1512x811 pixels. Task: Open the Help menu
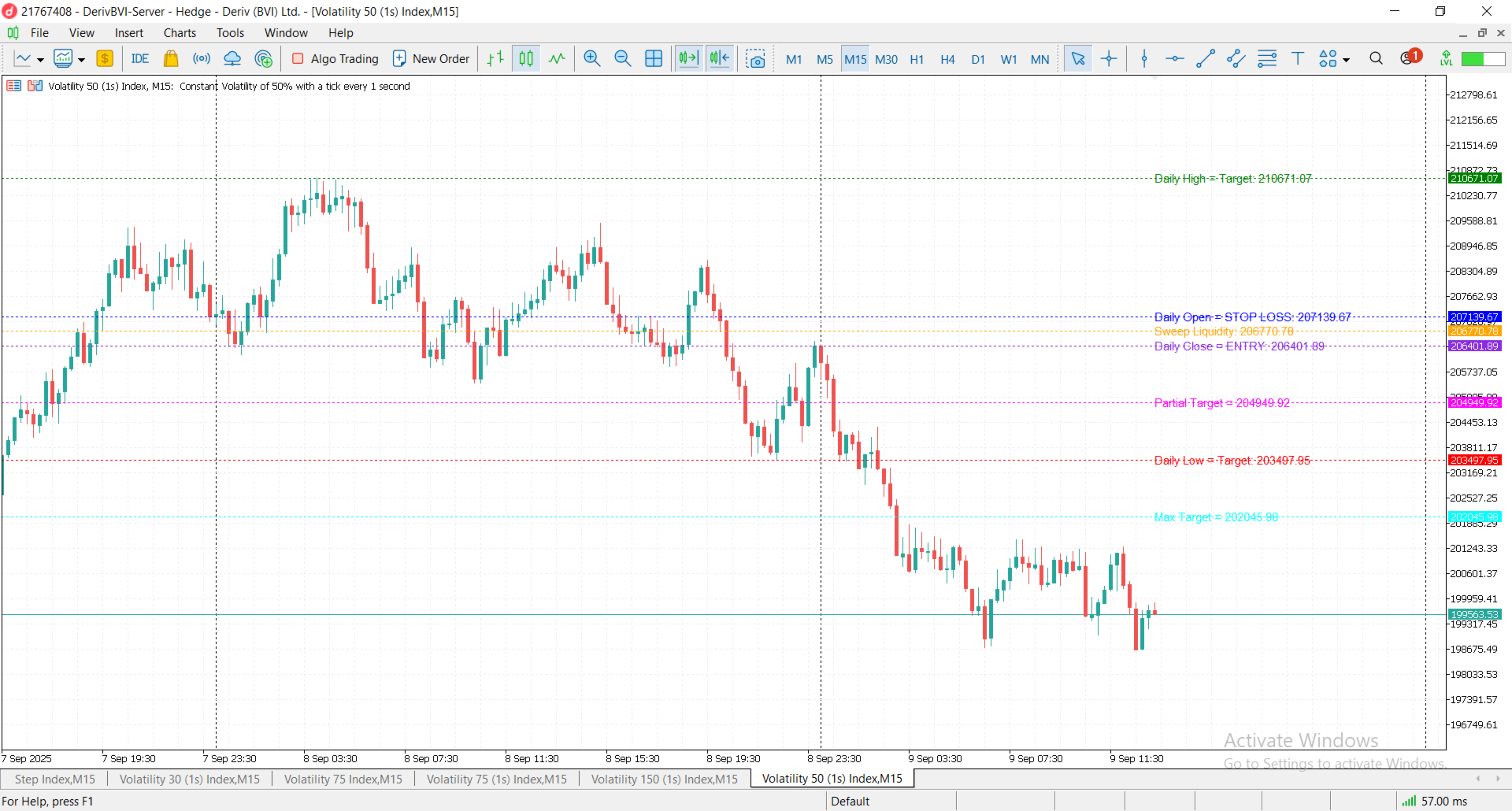click(341, 33)
